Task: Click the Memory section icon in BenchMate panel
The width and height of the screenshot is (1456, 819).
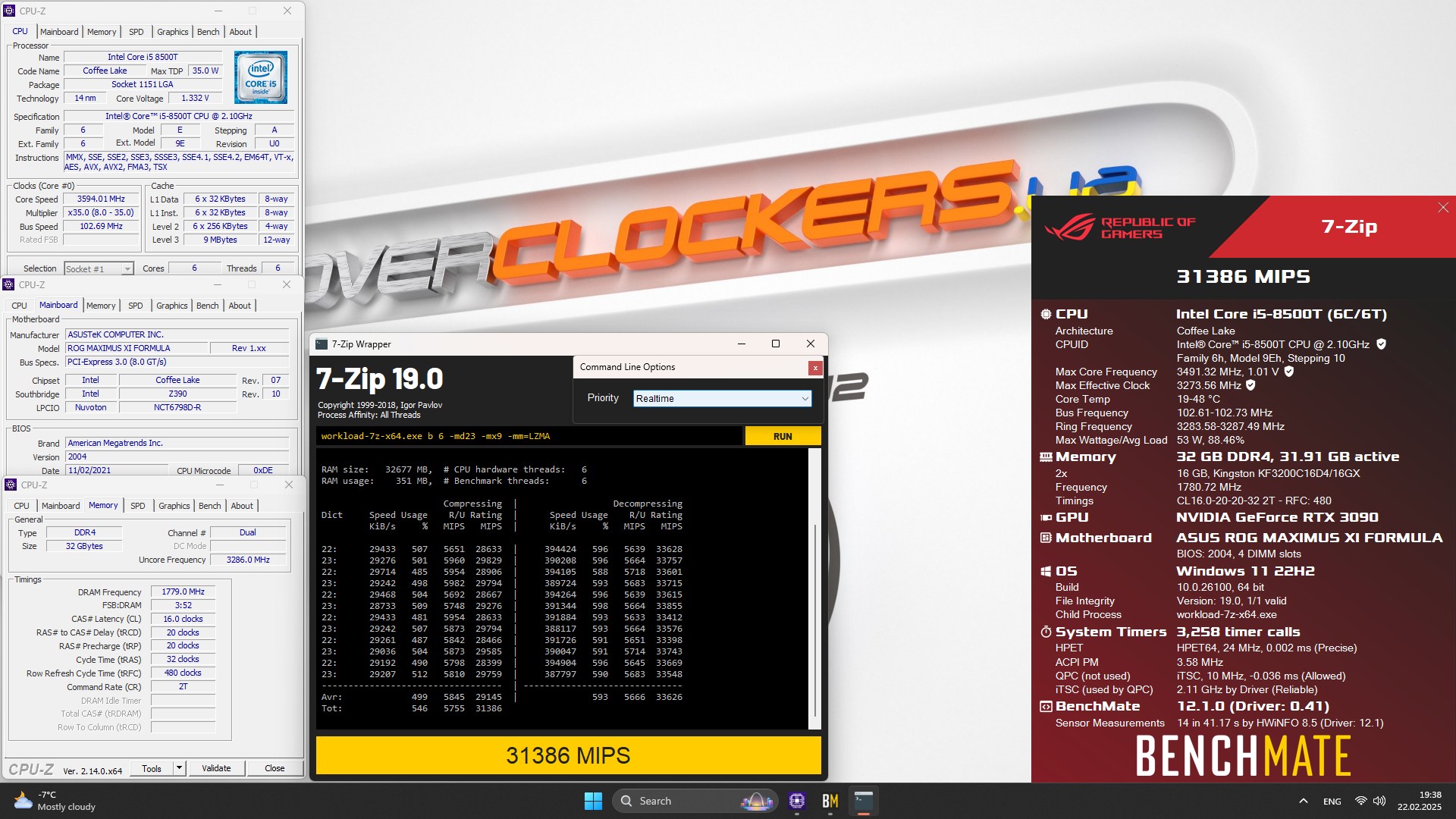Action: click(1046, 457)
